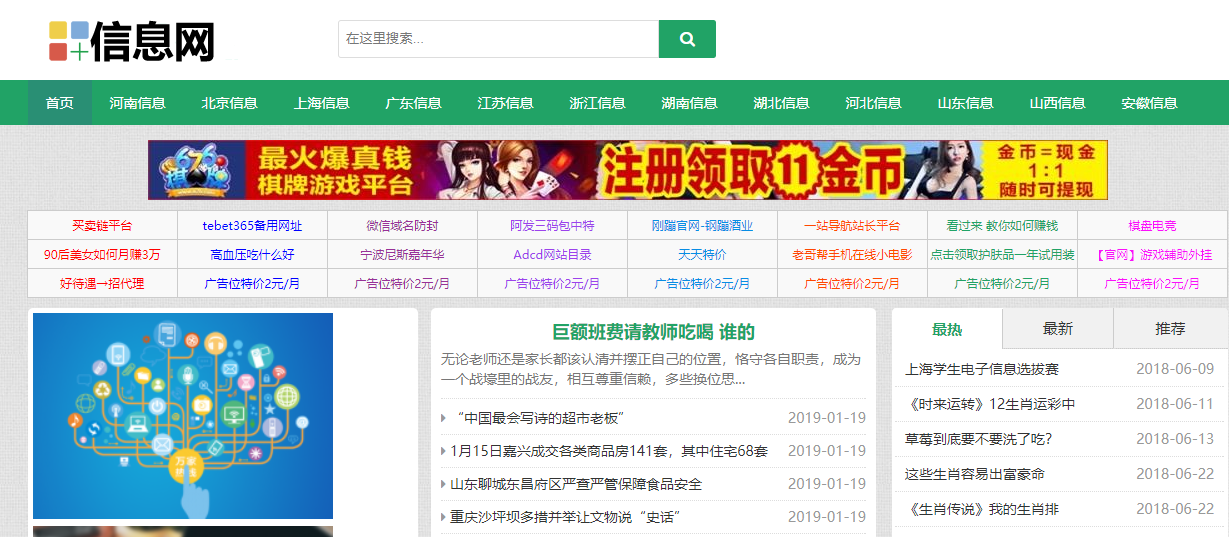1229x537 pixels.
Task: Click the blue network tree featured image
Action: click(183, 416)
